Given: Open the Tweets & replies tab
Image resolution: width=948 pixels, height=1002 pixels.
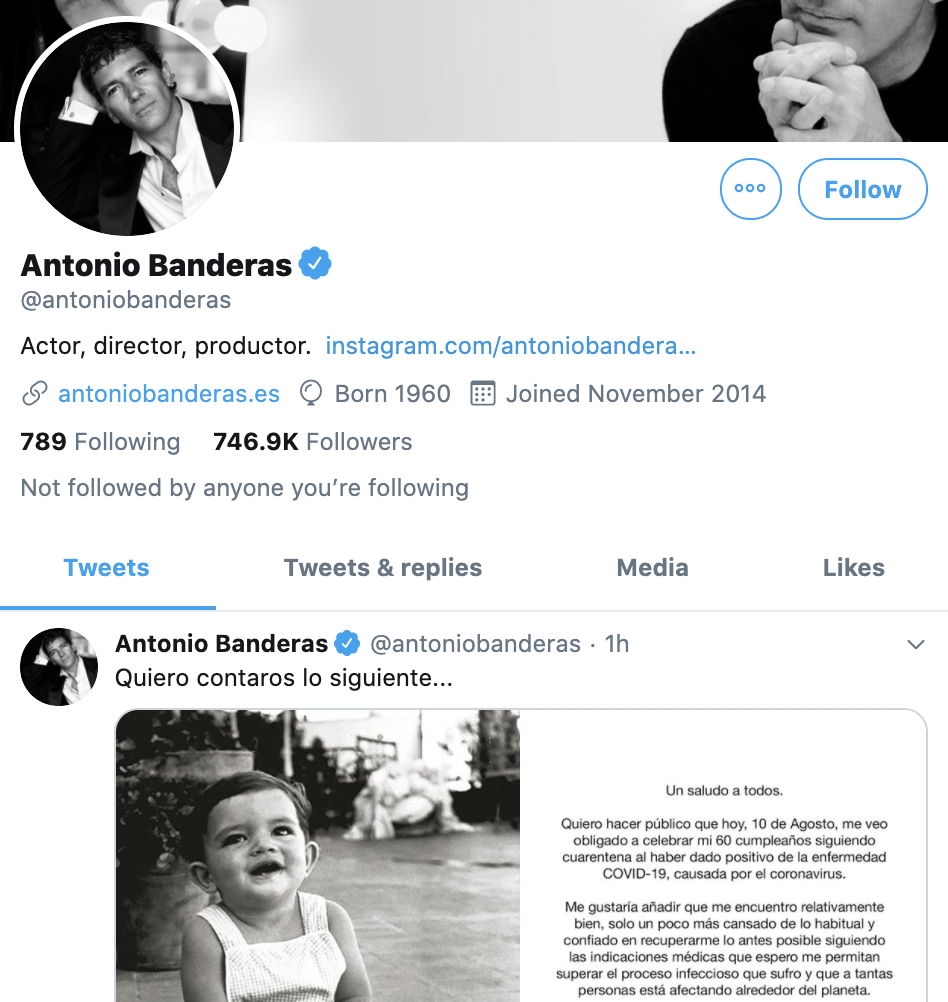Looking at the screenshot, I should pyautogui.click(x=383, y=568).
